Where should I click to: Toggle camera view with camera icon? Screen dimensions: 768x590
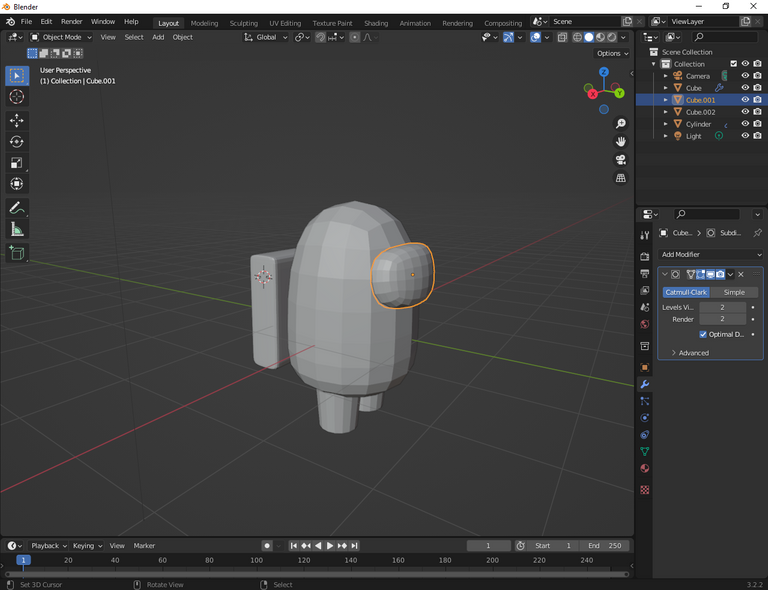click(x=621, y=160)
